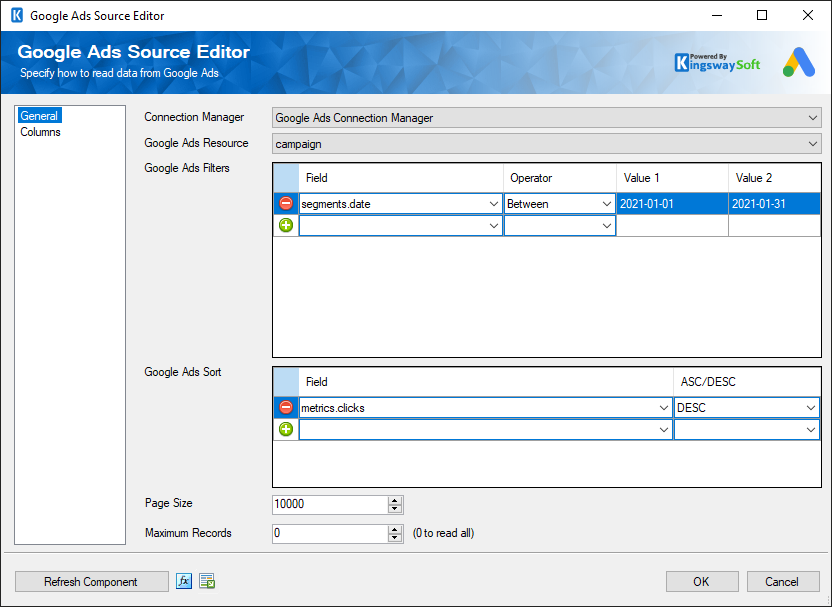The image size is (832, 607).
Task: Add a new sort row
Action: click(286, 429)
